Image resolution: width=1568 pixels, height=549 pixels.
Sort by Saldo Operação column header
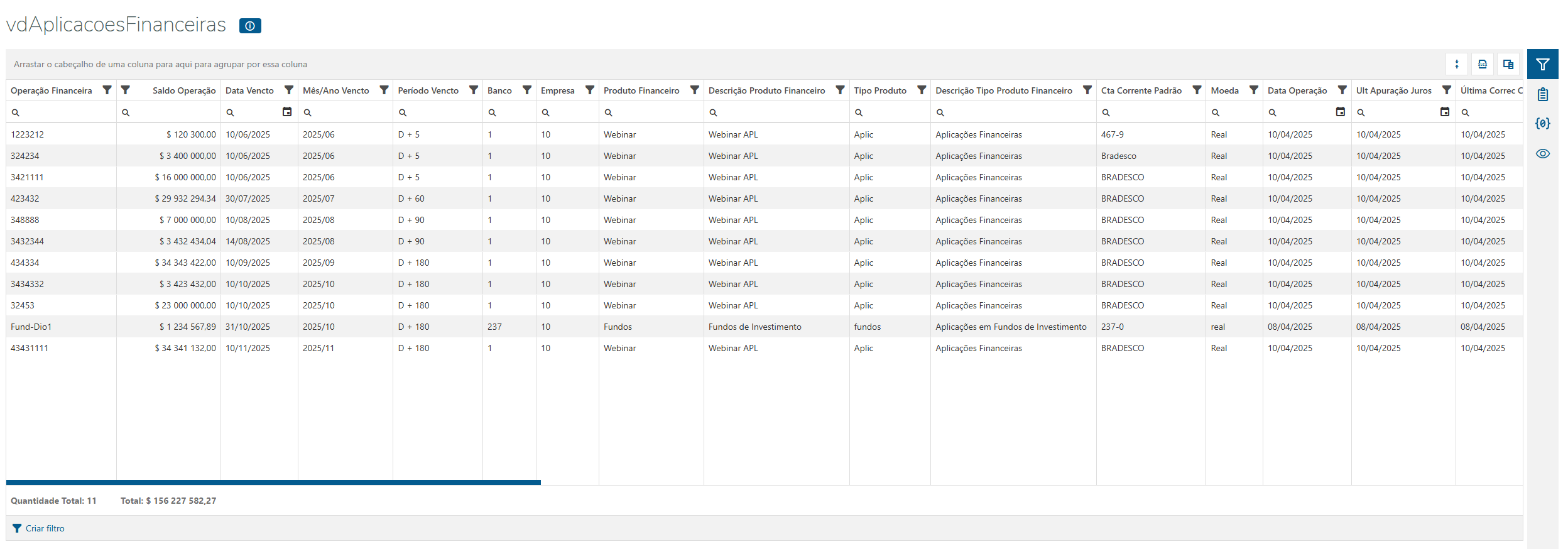click(183, 90)
